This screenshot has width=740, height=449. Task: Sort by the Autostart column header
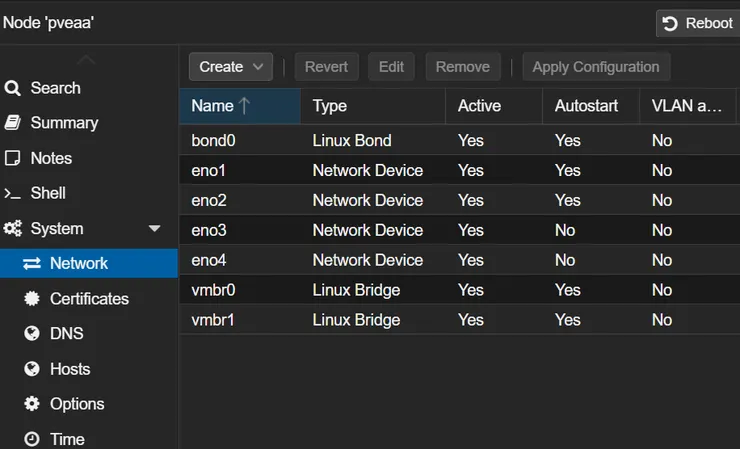(x=586, y=106)
